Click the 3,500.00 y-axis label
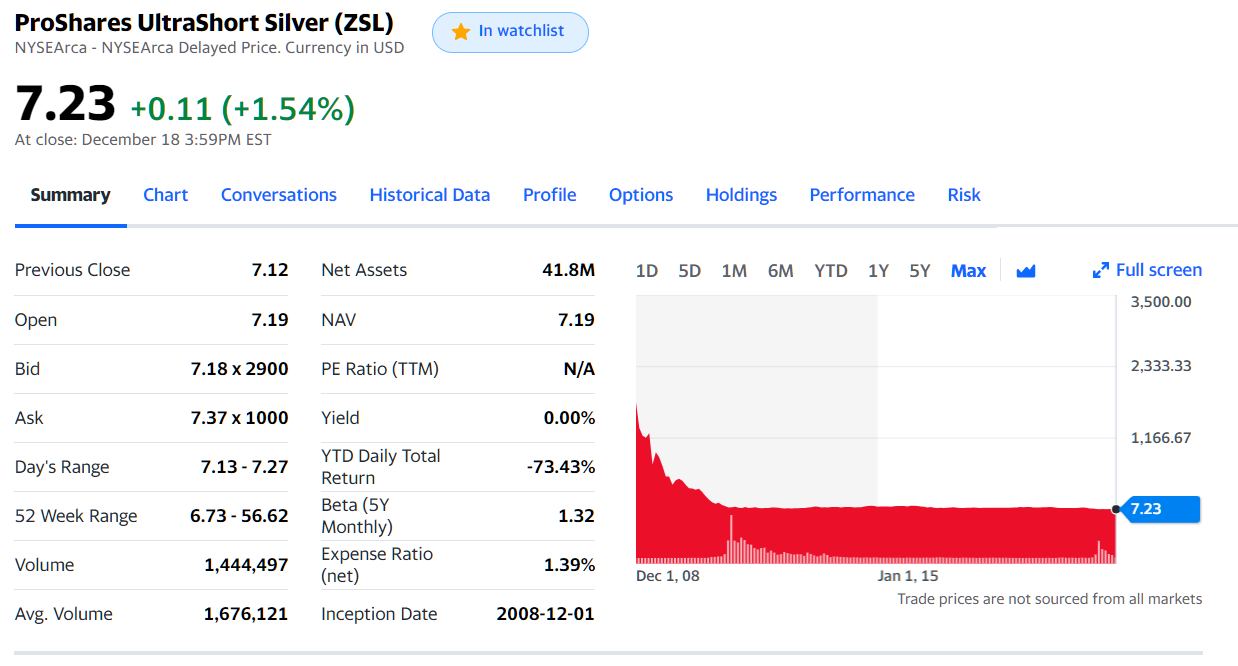 pyautogui.click(x=1161, y=302)
